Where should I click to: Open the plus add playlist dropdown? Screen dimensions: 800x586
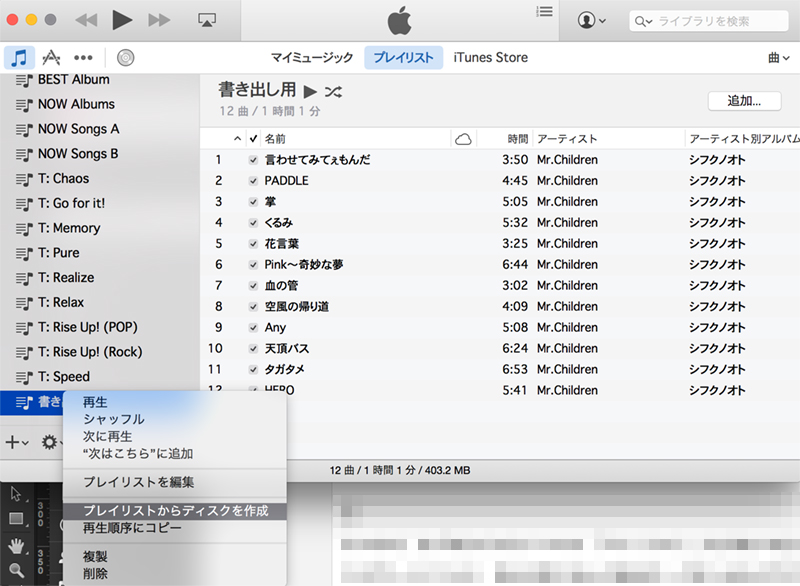pyautogui.click(x=17, y=442)
